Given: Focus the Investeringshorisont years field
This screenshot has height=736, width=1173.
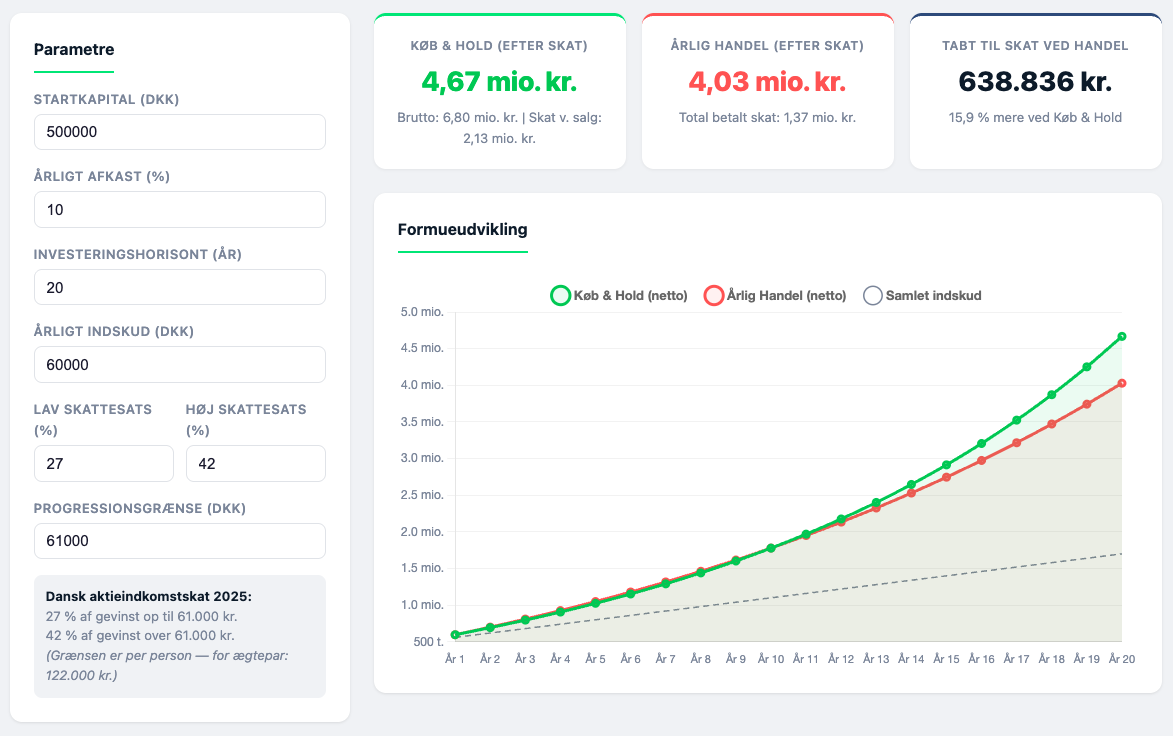Looking at the screenshot, I should click(x=180, y=287).
